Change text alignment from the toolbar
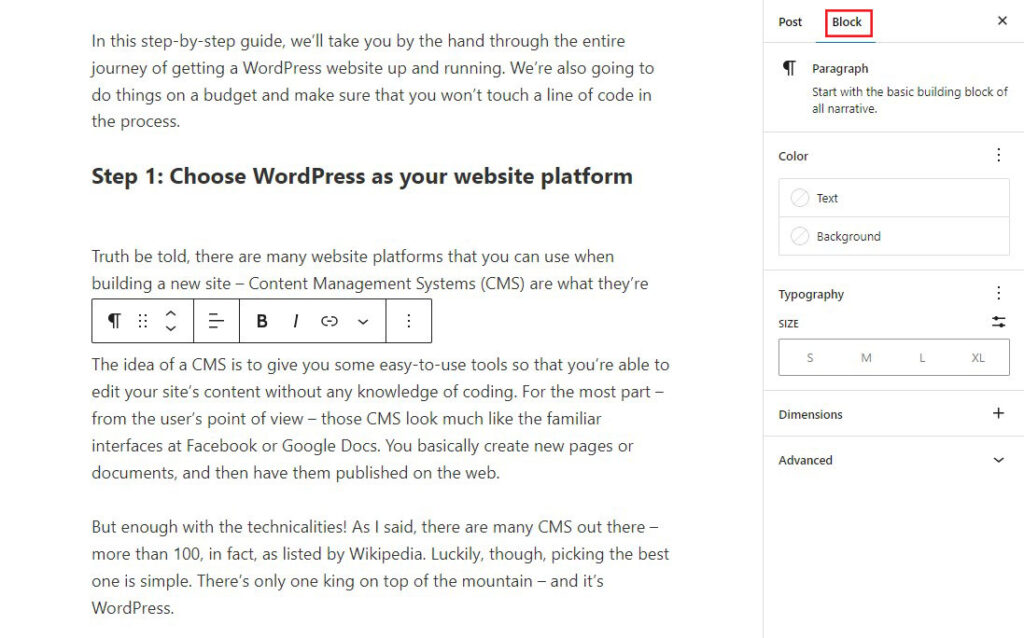 [216, 321]
